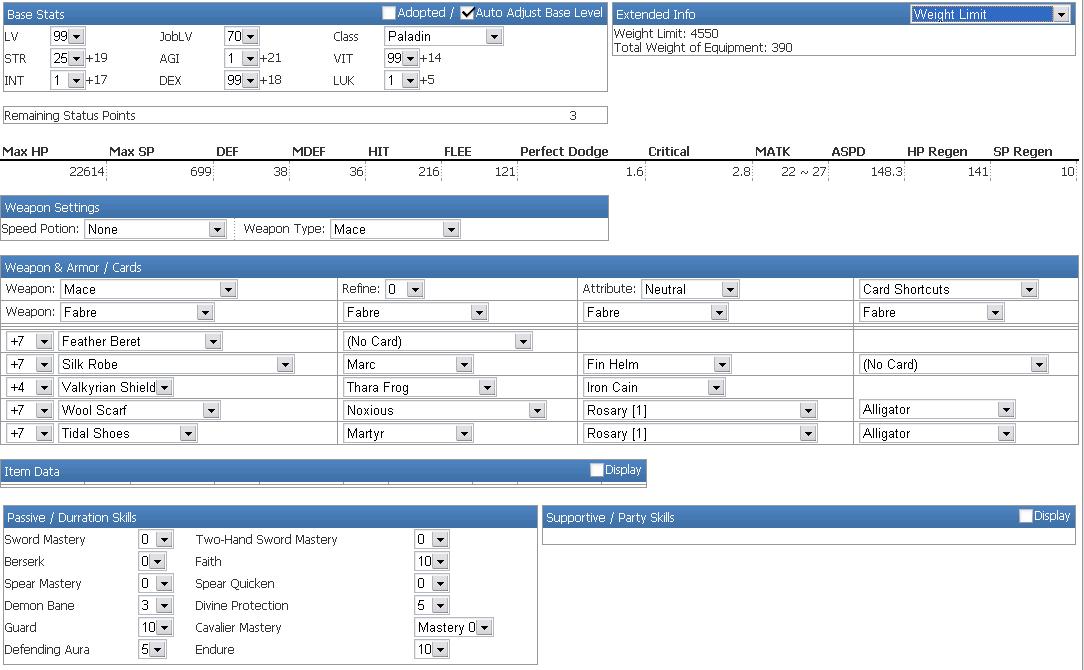Viewport: 1084px width, 670px height.
Task: Open the STR stat dropdown
Action: [67, 58]
